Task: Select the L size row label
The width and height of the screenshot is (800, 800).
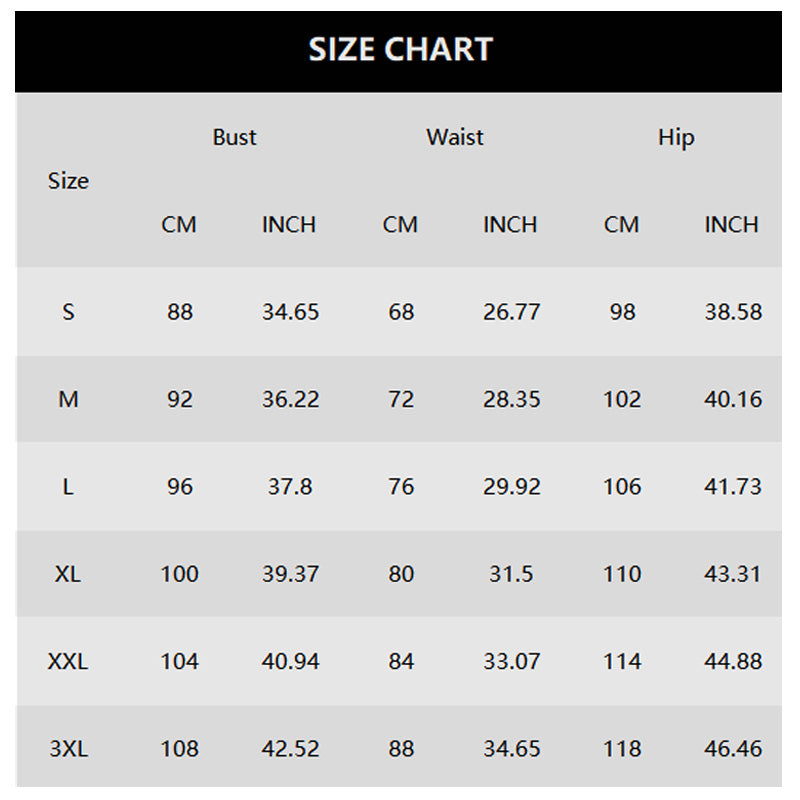Action: tap(68, 487)
